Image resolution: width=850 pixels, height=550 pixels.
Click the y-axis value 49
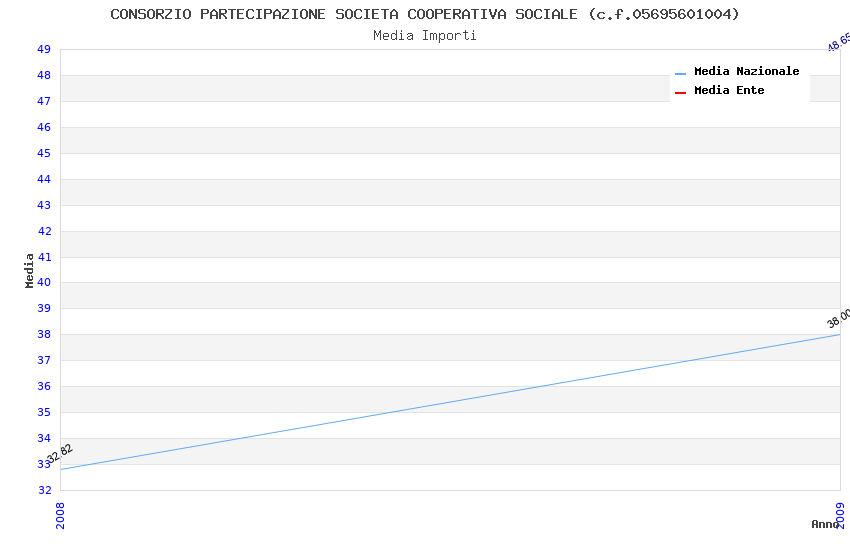pos(44,49)
